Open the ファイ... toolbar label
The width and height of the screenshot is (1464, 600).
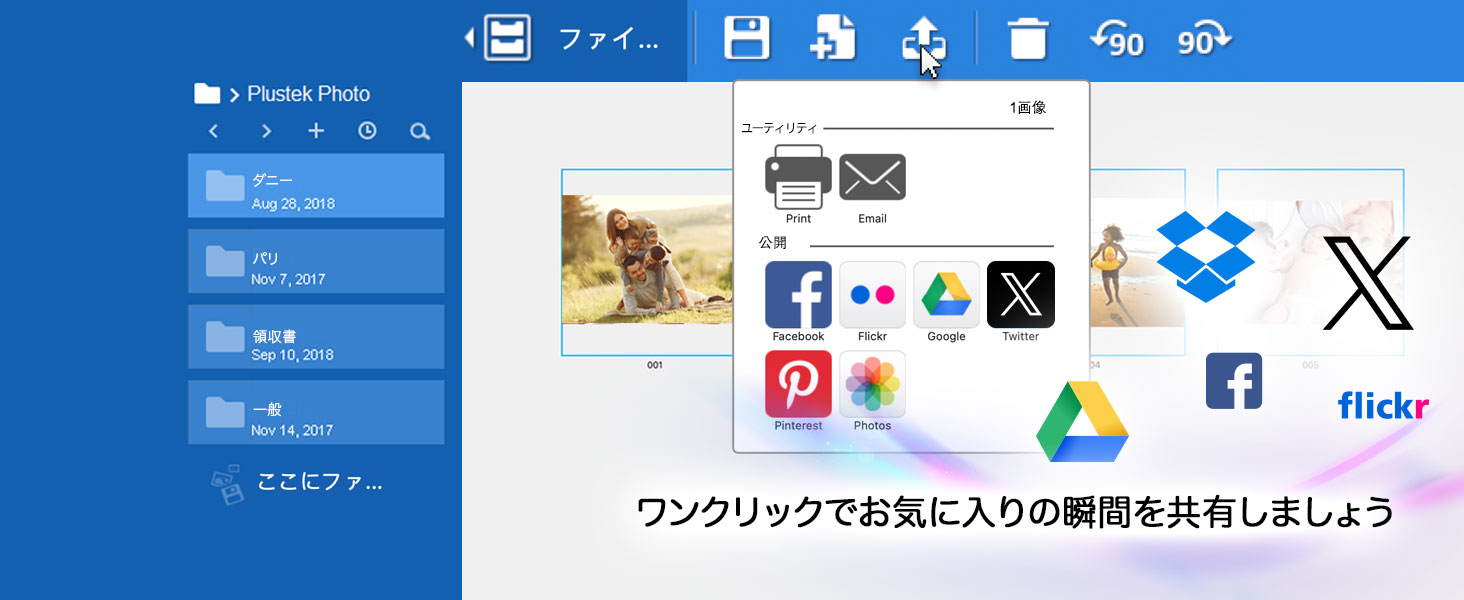(608, 40)
